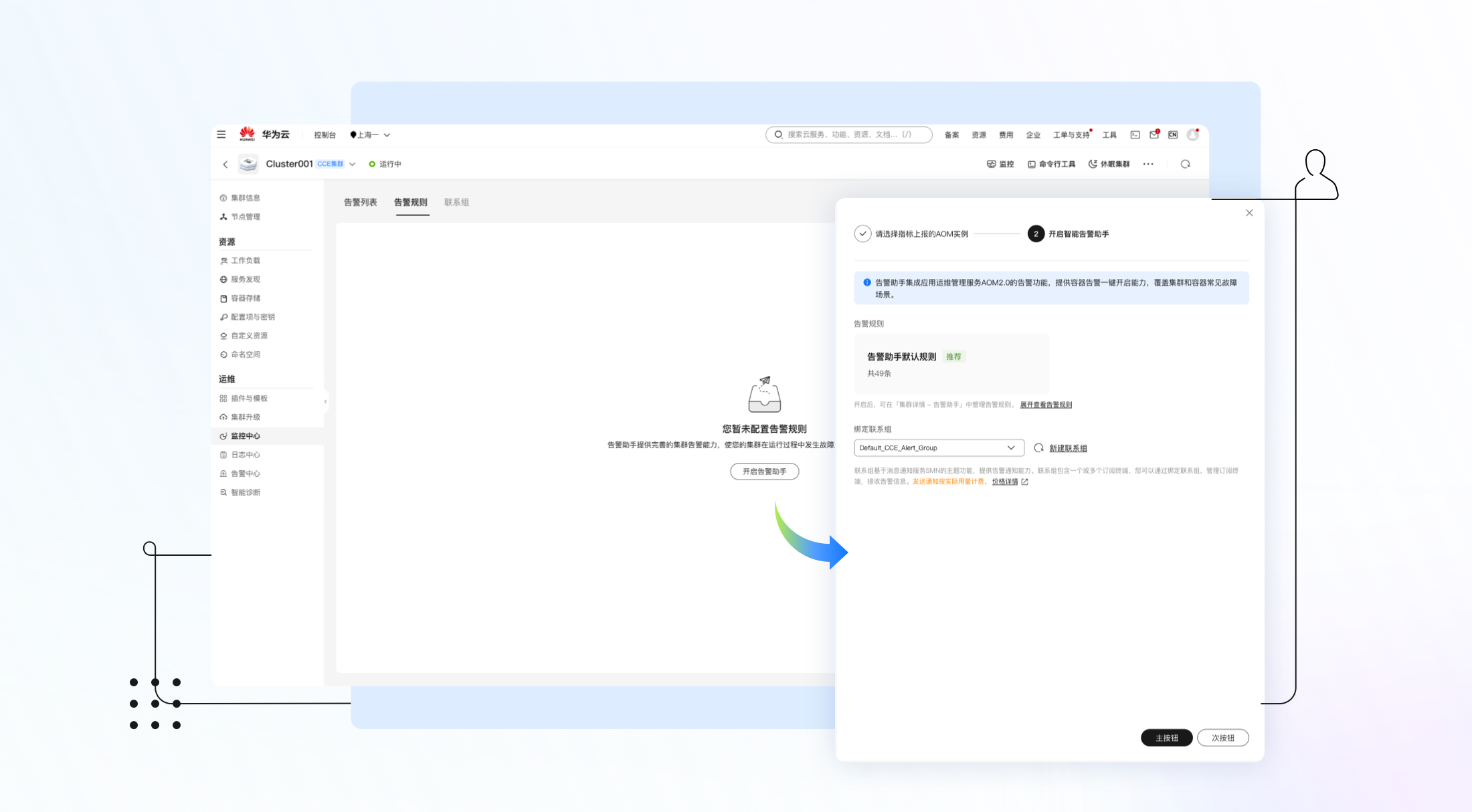Open the hamburger navigation menu
The width and height of the screenshot is (1472, 812).
[221, 134]
